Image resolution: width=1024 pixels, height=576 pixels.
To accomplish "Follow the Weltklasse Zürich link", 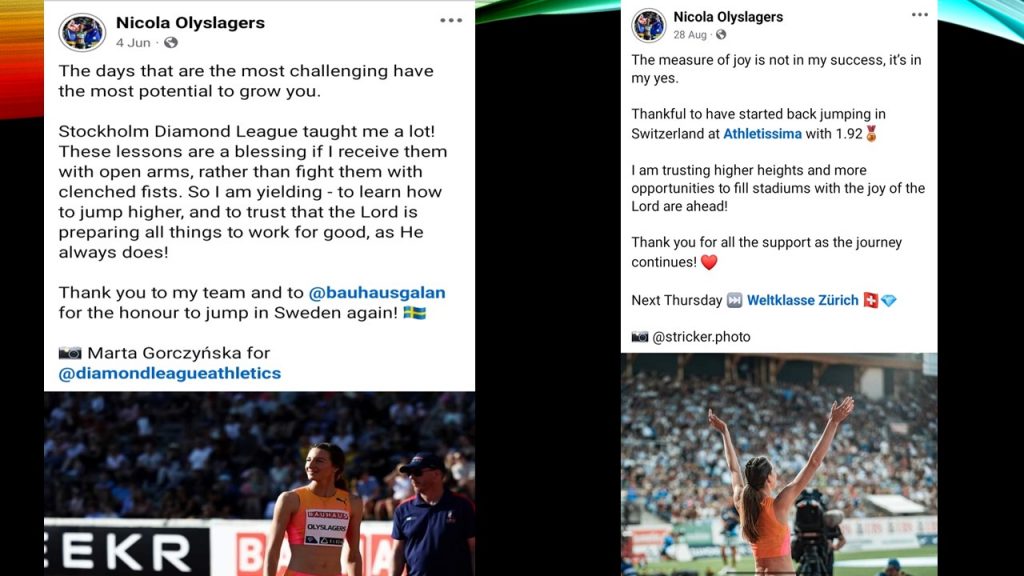I will pos(803,300).
